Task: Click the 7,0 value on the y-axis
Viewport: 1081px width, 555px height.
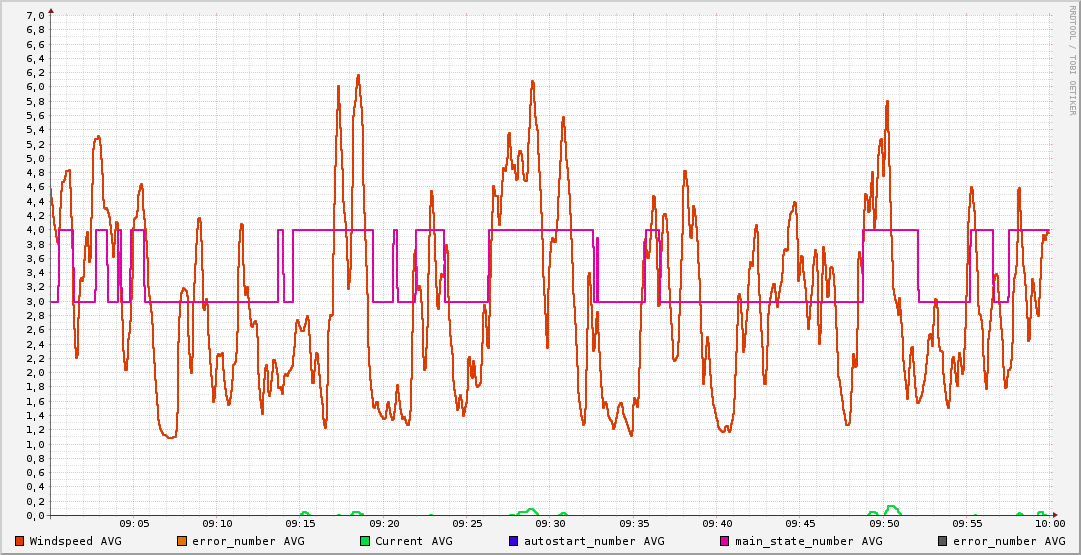Action: (34, 15)
